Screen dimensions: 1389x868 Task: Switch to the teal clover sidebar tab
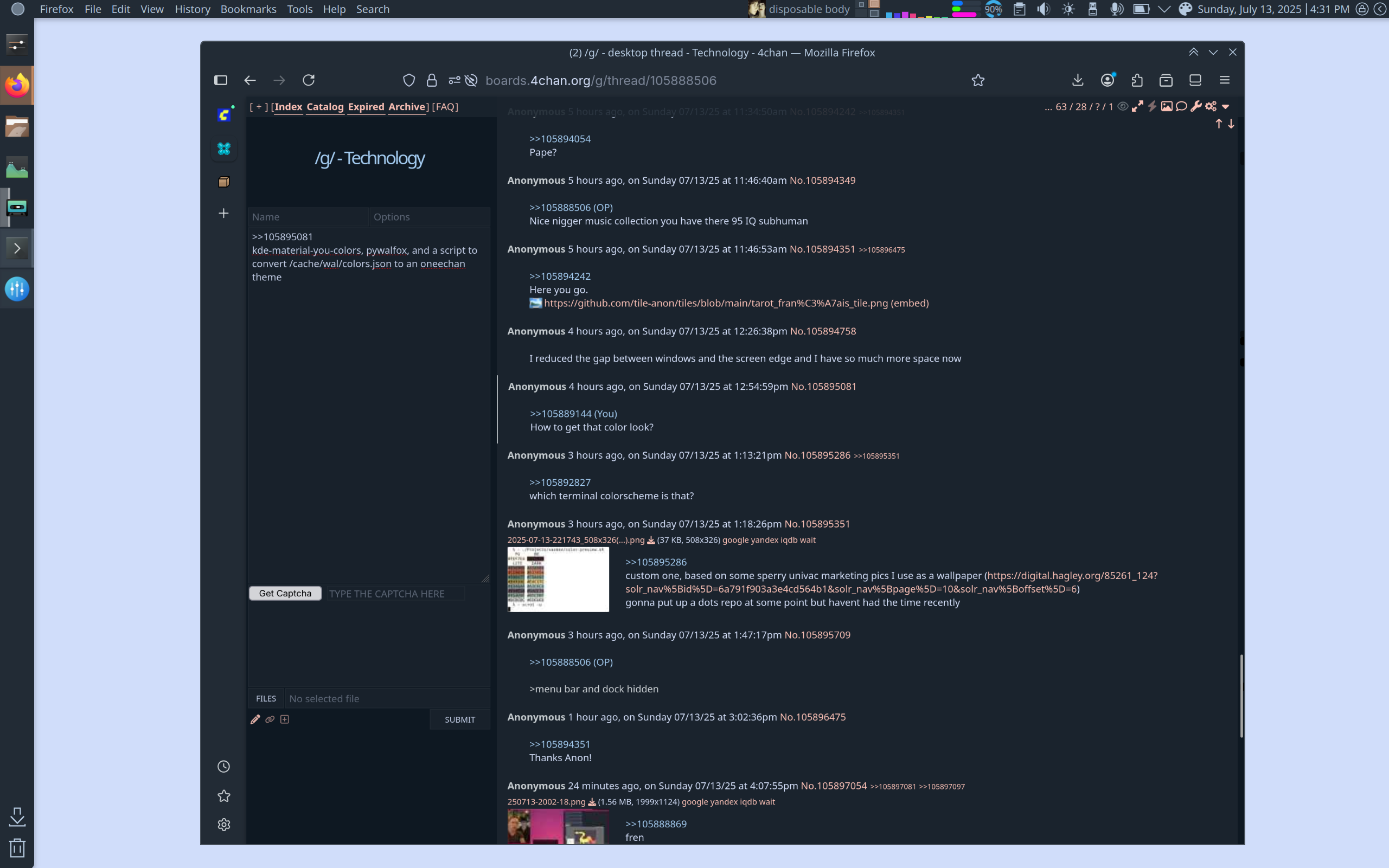224,149
